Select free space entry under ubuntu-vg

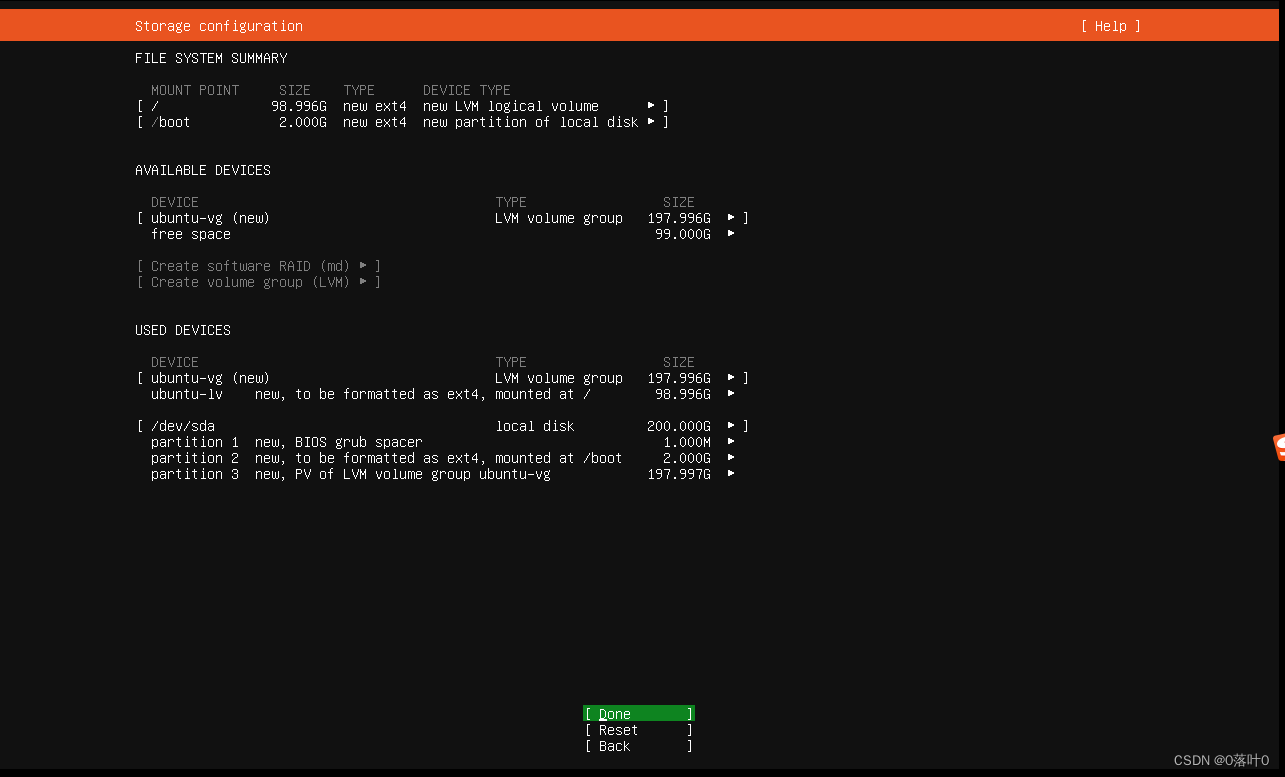(442, 234)
